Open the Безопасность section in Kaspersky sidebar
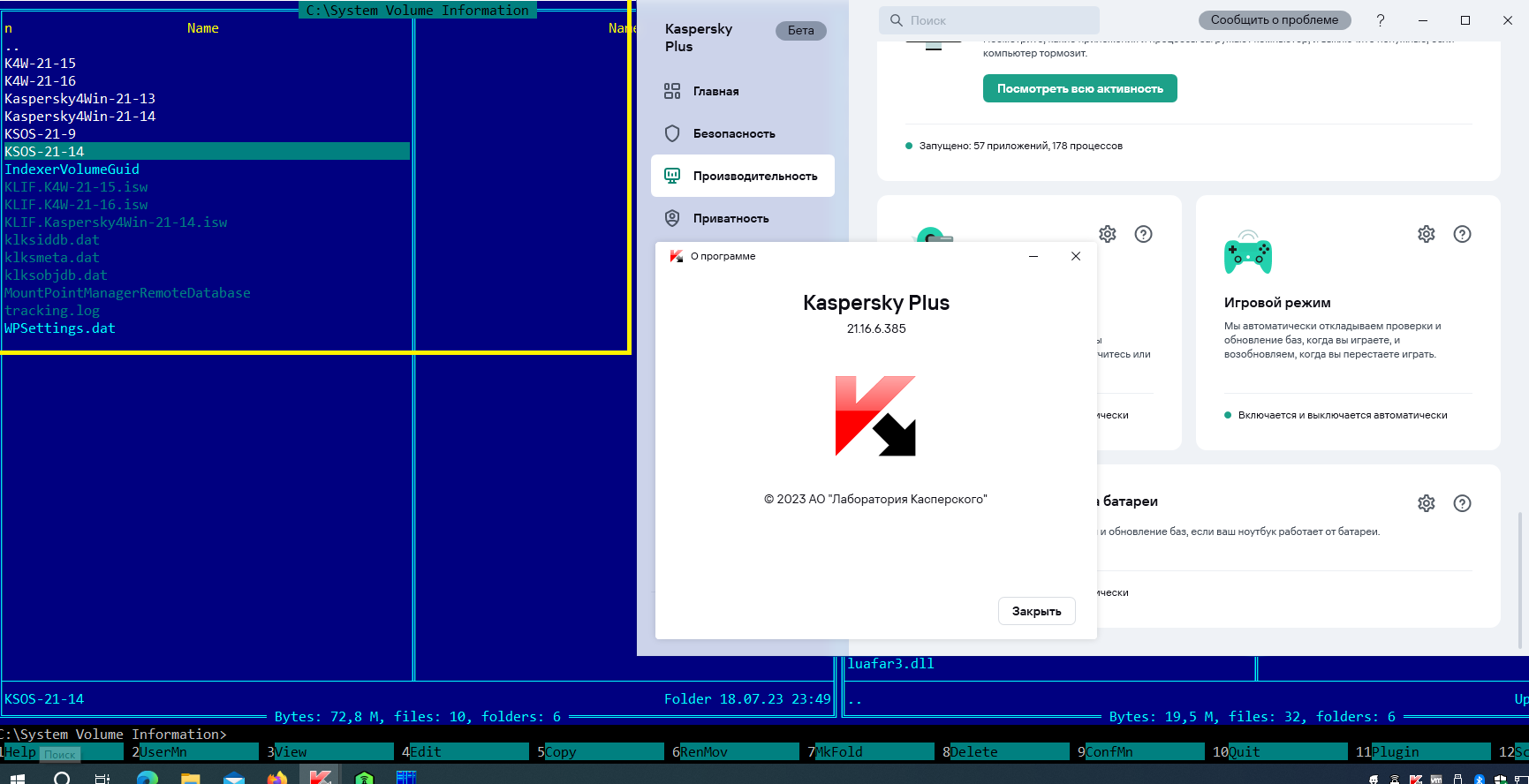Image resolution: width=1529 pixels, height=784 pixels. click(x=742, y=133)
